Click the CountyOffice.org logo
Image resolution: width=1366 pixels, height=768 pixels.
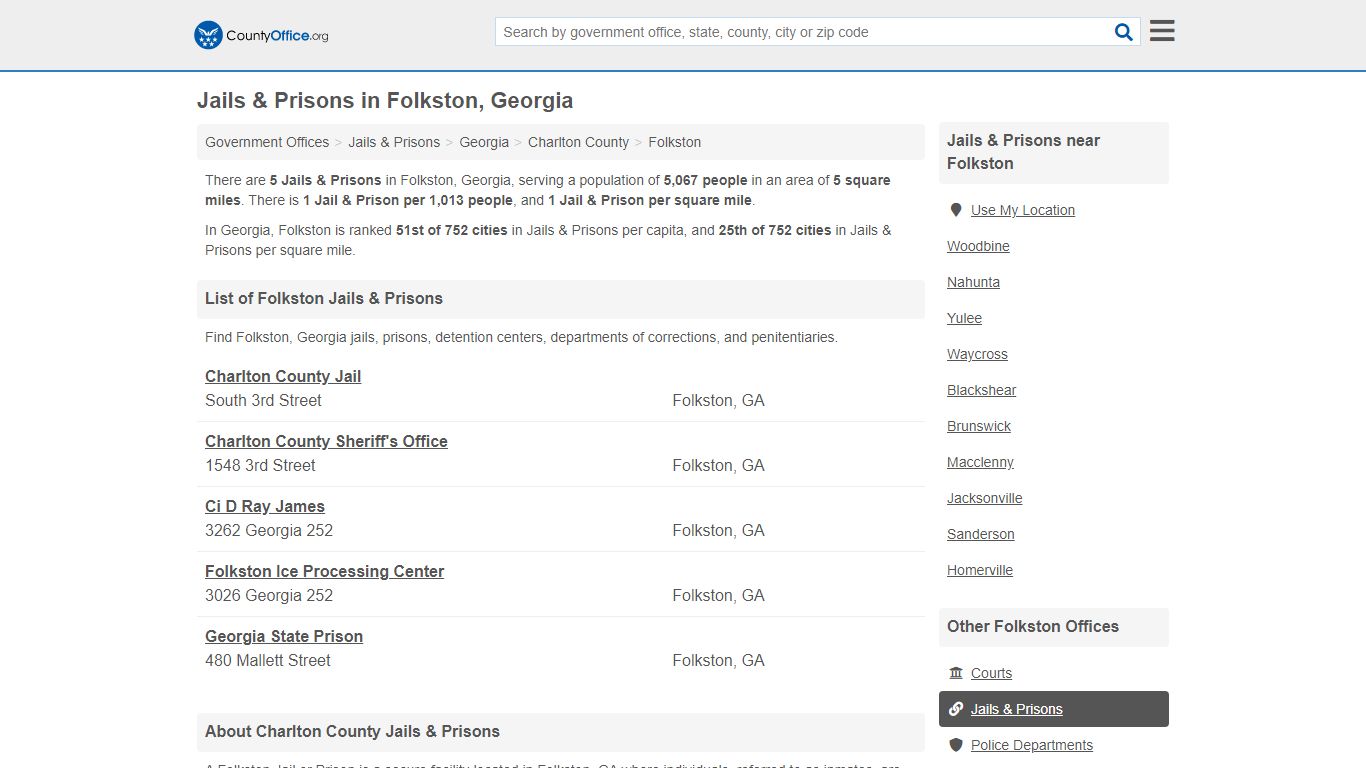click(x=261, y=35)
